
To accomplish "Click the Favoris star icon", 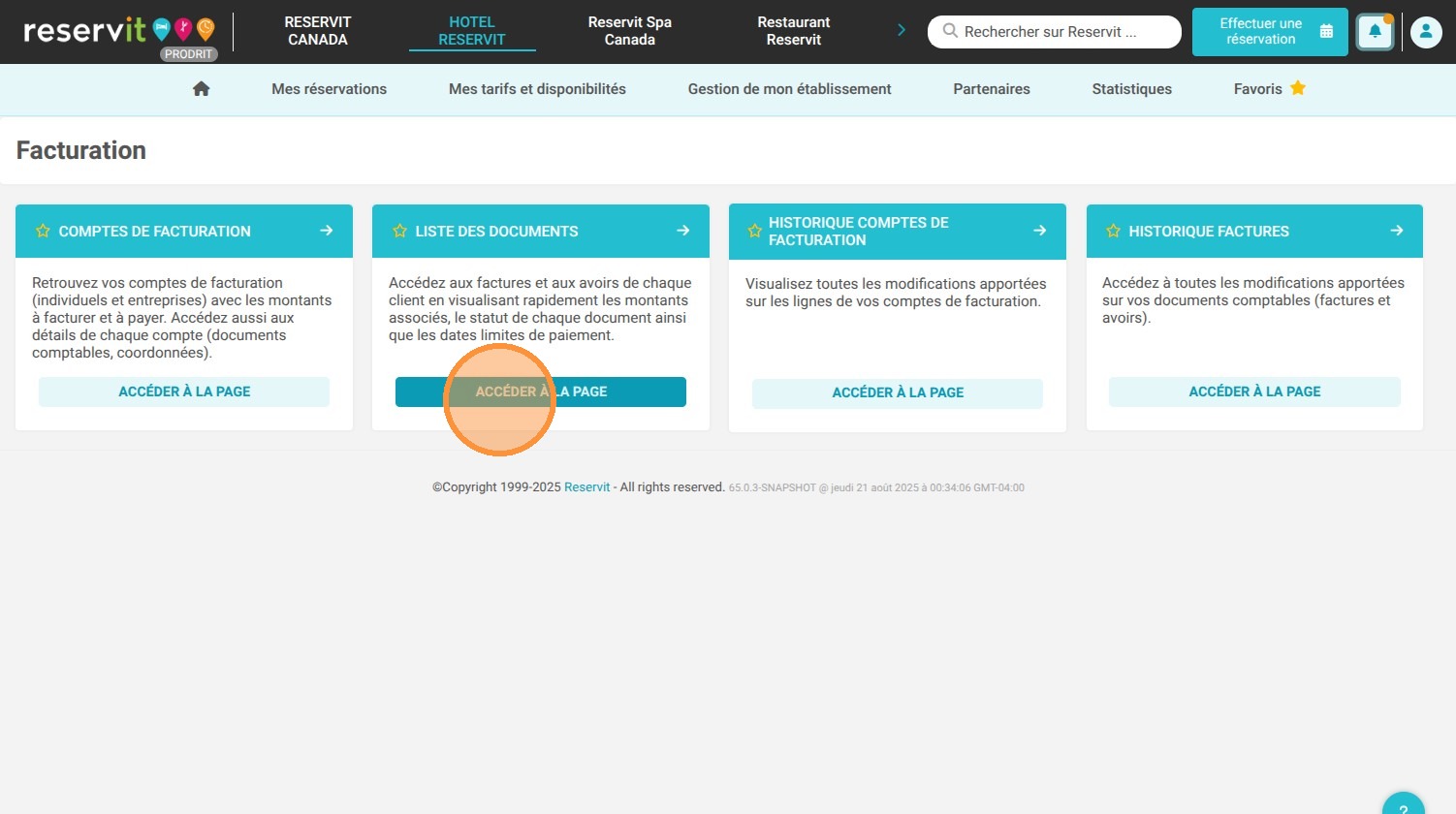I will 1298,88.
